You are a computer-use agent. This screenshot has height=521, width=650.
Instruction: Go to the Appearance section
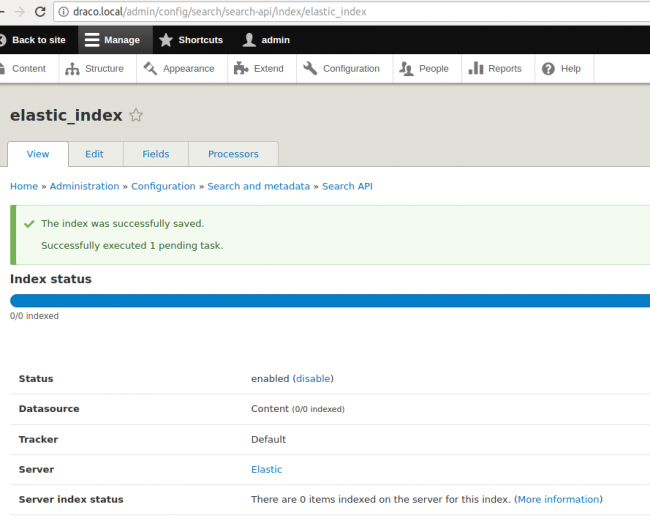pos(179,69)
